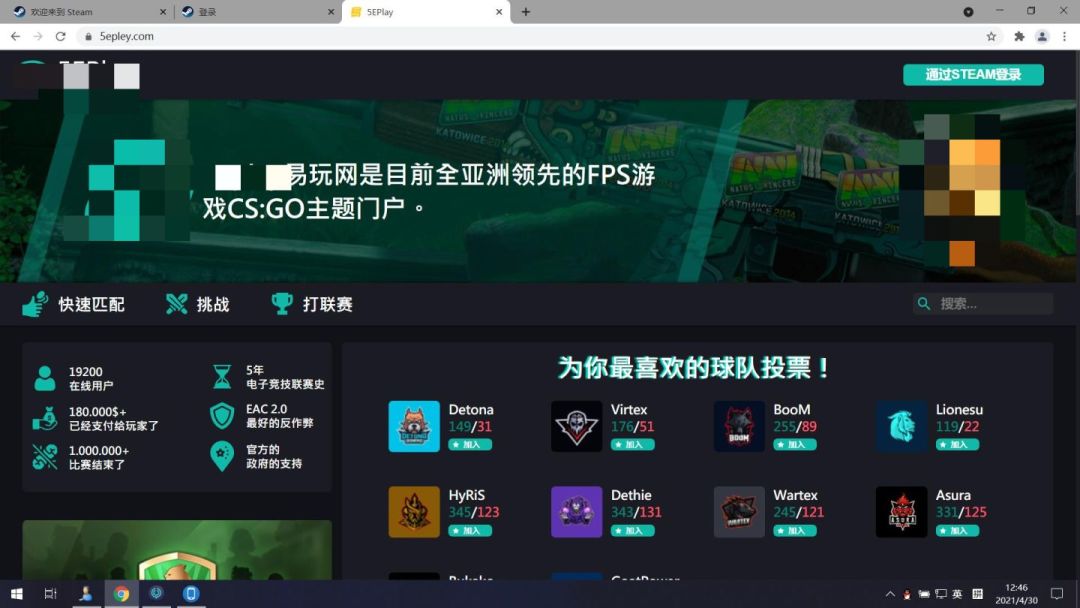Click the HyRiS team logo
This screenshot has width=1080, height=608.
click(414, 512)
